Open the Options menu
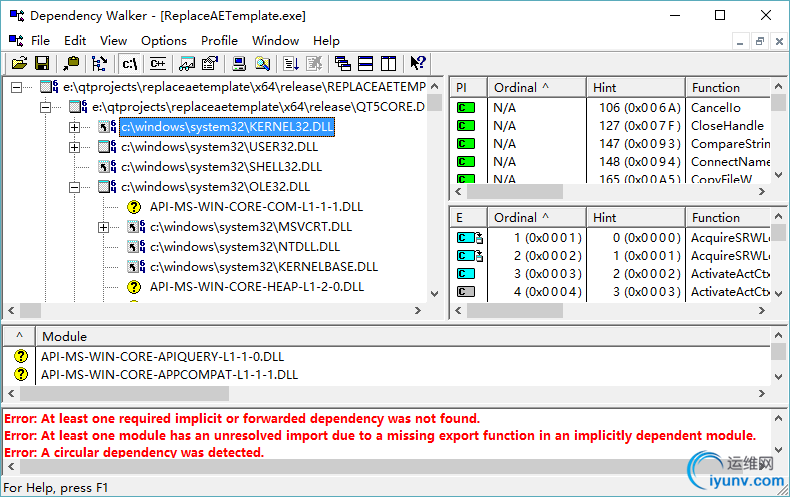 [164, 41]
